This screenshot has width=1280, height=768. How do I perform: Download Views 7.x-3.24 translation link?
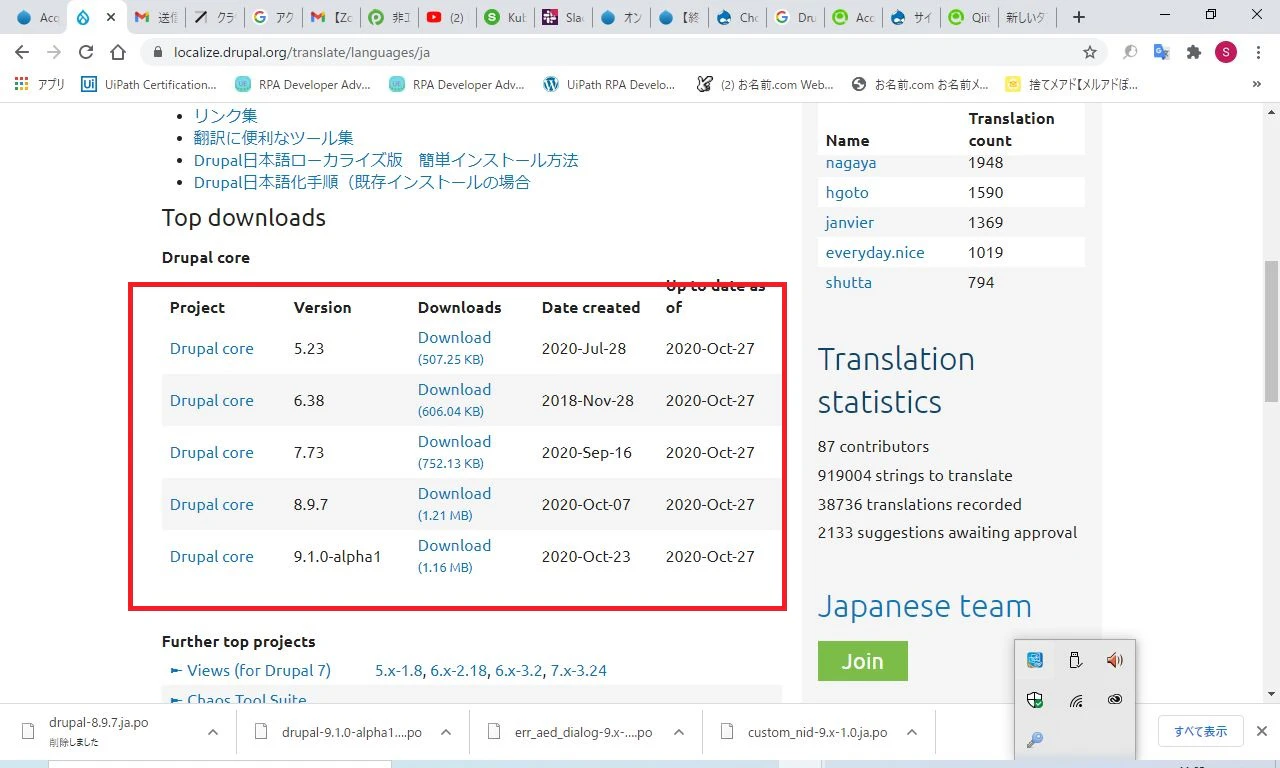(579, 670)
